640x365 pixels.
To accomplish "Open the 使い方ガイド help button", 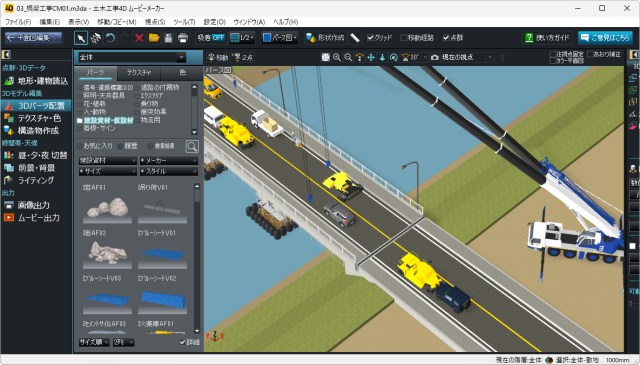I will 547,38.
